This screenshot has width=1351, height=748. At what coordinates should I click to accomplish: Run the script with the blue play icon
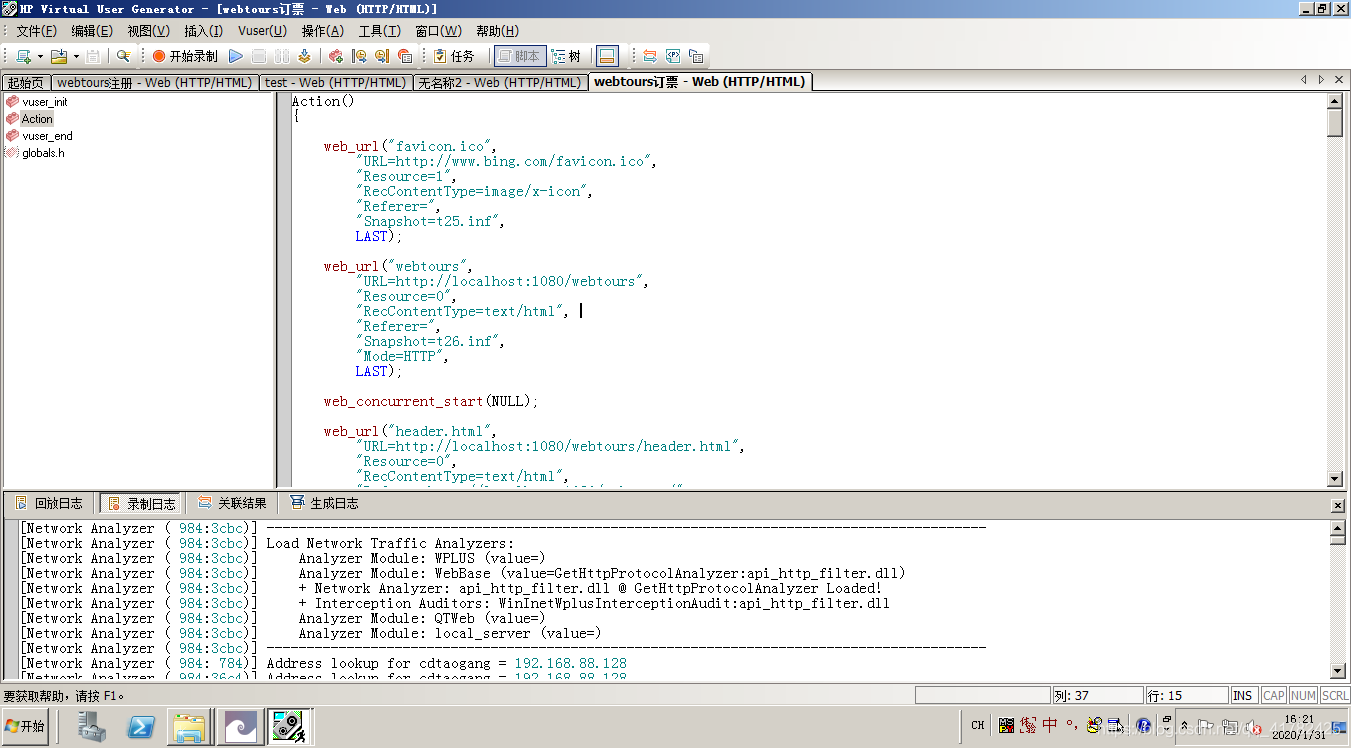tap(236, 56)
